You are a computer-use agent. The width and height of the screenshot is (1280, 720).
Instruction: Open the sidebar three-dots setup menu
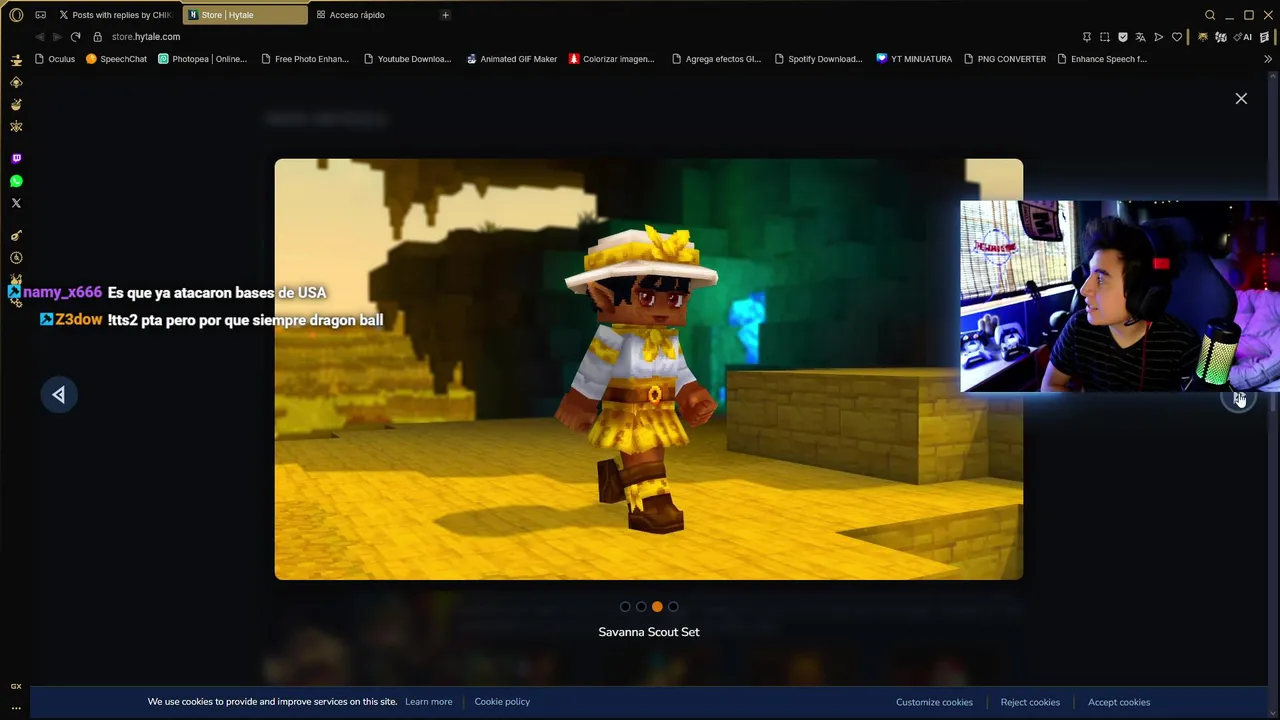point(16,707)
